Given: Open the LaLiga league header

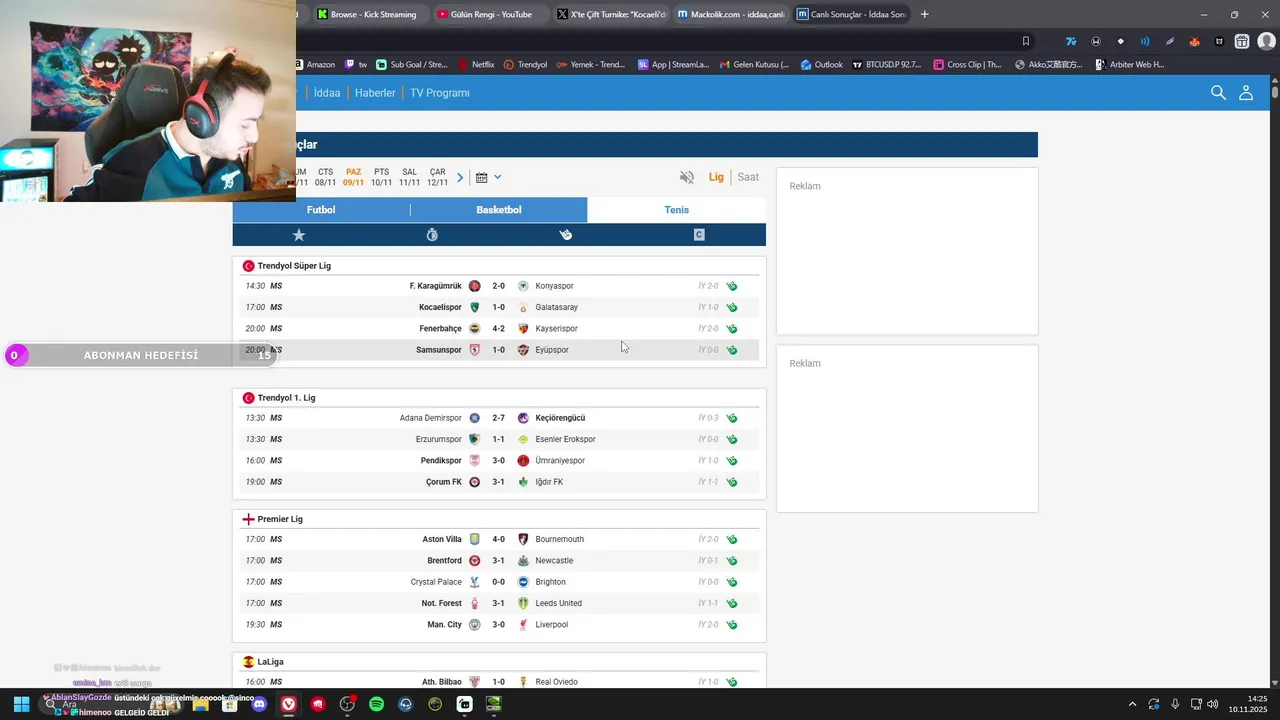Looking at the screenshot, I should coord(270,662).
